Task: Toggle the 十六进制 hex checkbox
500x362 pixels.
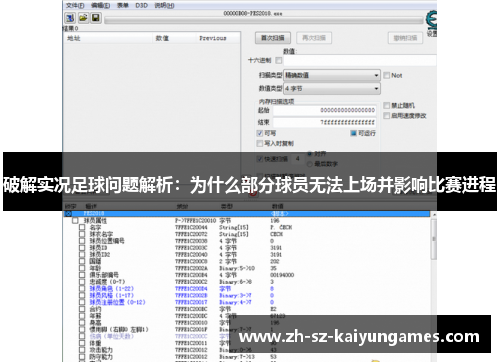Action: (x=279, y=60)
